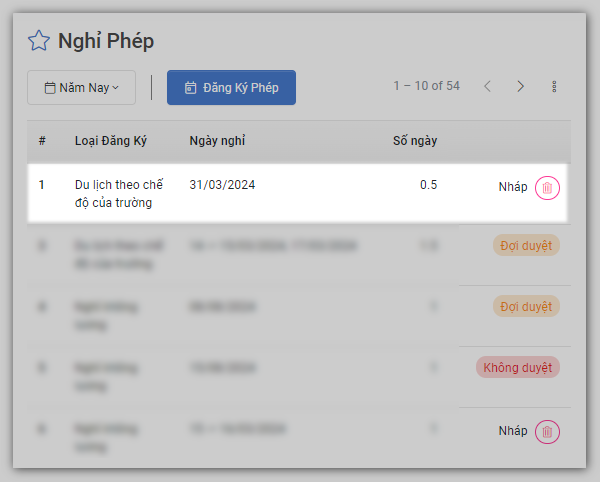
Task: Click the calendar icon on Đăng Ký Phép
Action: pos(190,88)
